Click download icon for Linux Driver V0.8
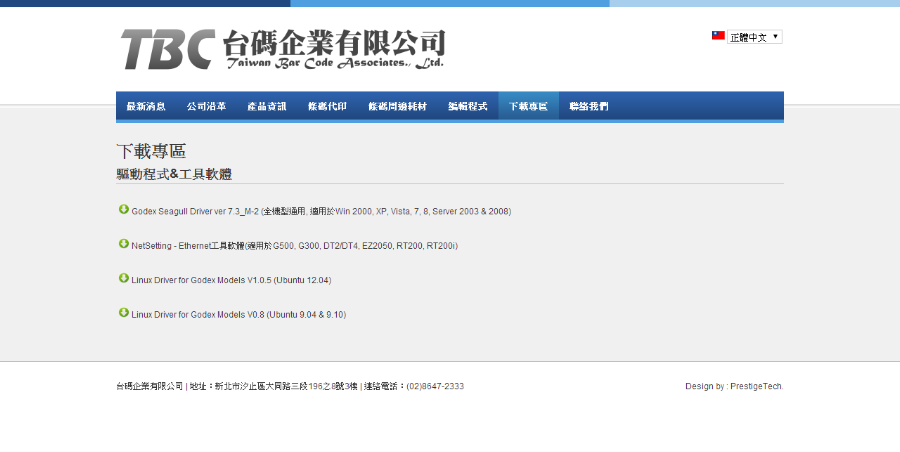 coord(124,313)
